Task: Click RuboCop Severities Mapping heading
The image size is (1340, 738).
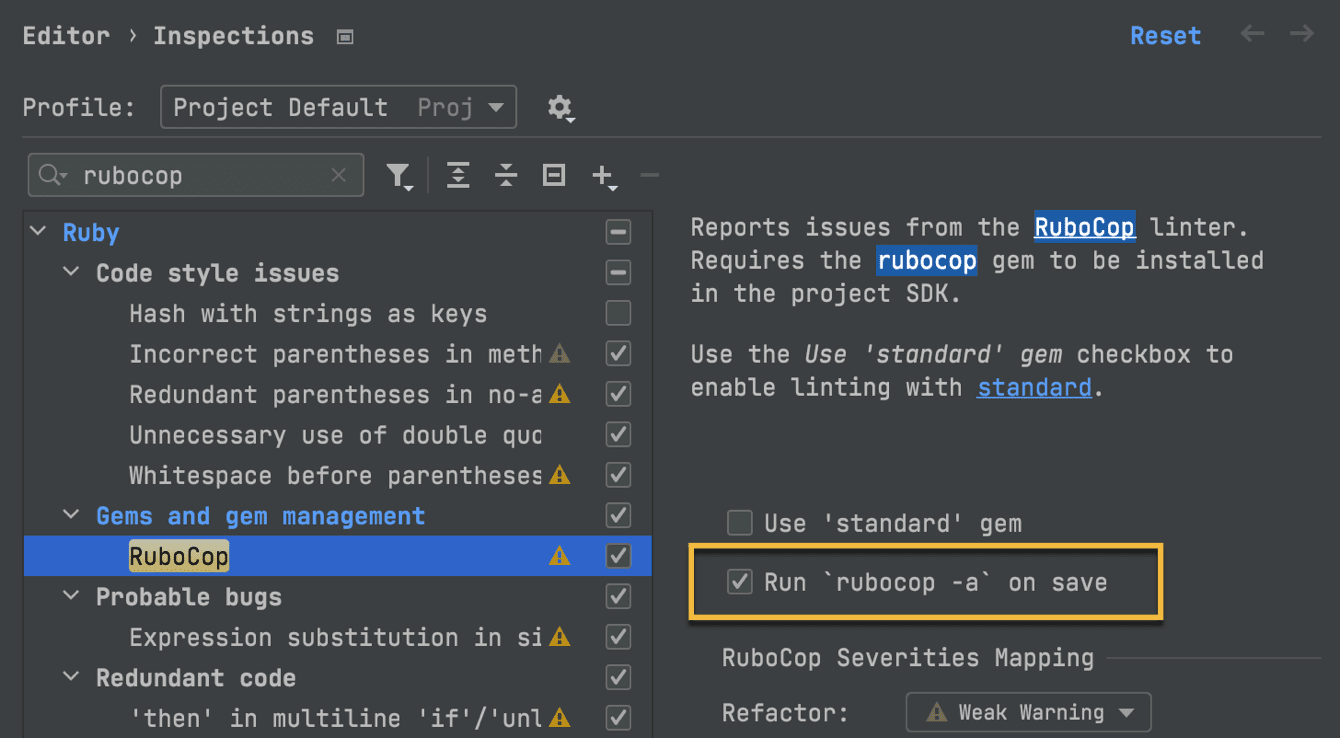Action: pos(908,658)
